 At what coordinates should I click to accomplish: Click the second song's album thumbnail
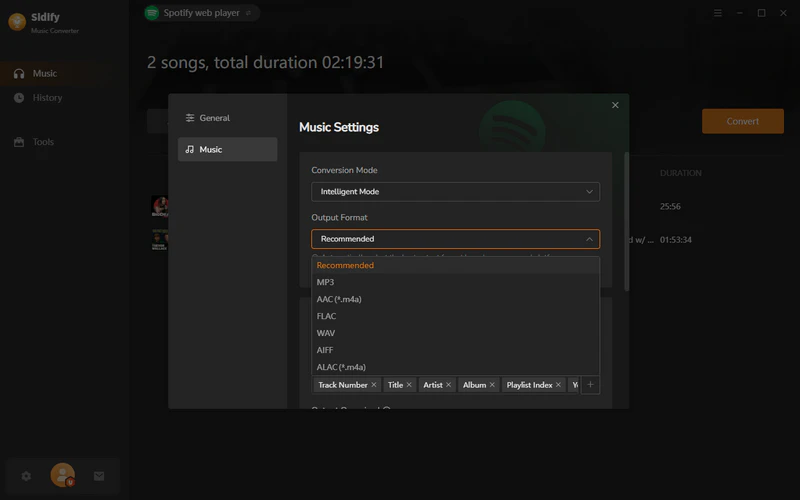click(x=160, y=240)
